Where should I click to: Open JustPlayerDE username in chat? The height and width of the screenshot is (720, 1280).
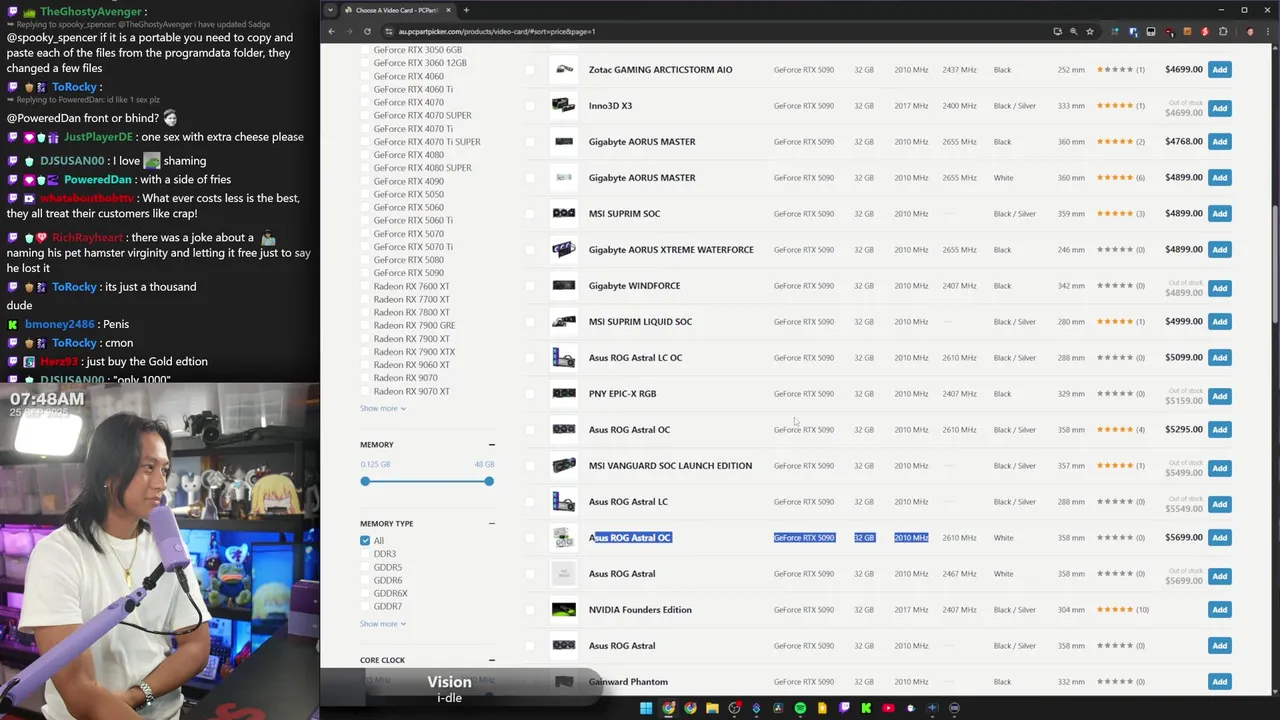pyautogui.click(x=98, y=137)
